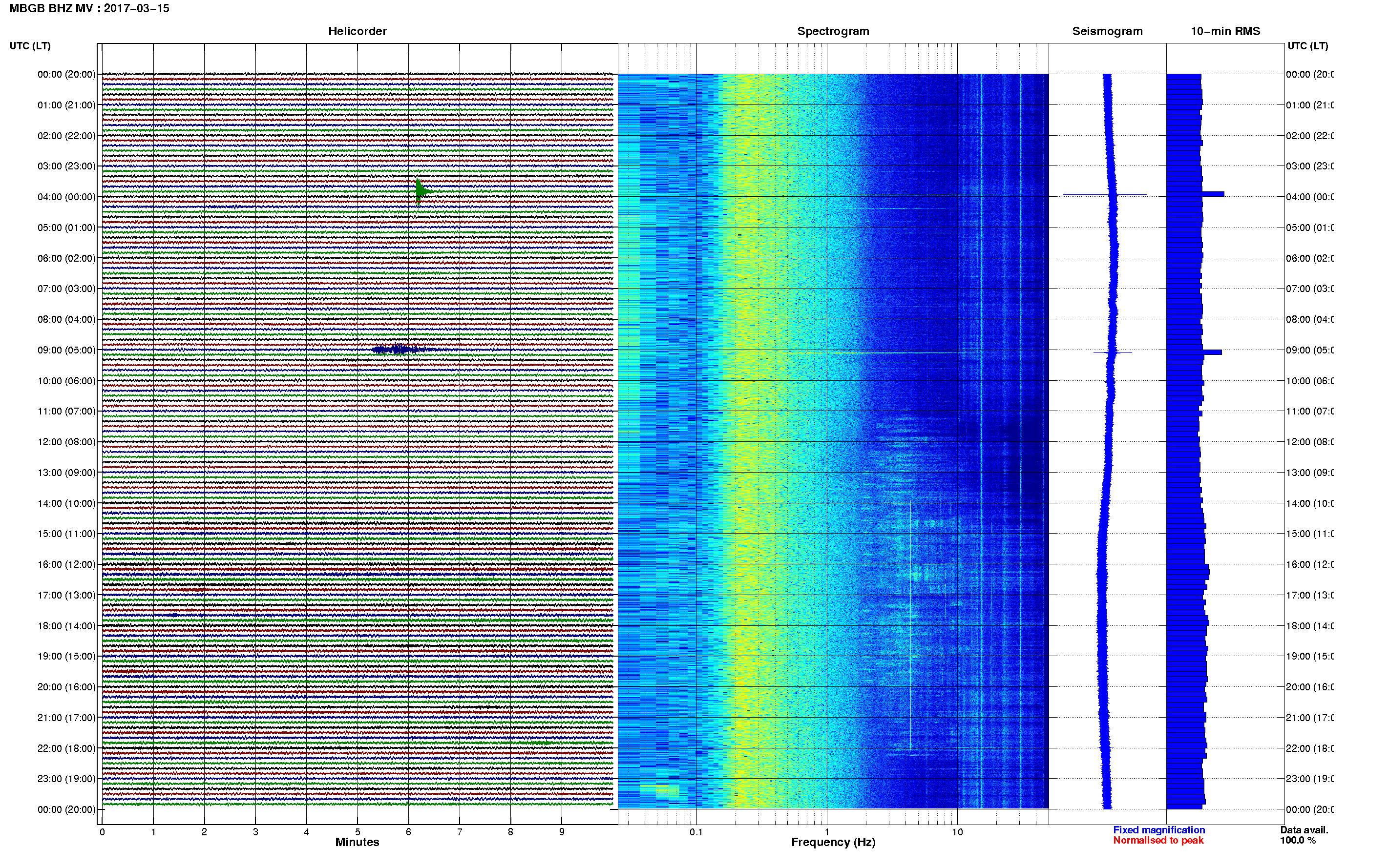Click the '10' frequency tick label
Screen dimensions: 1389x868
[x=957, y=832]
